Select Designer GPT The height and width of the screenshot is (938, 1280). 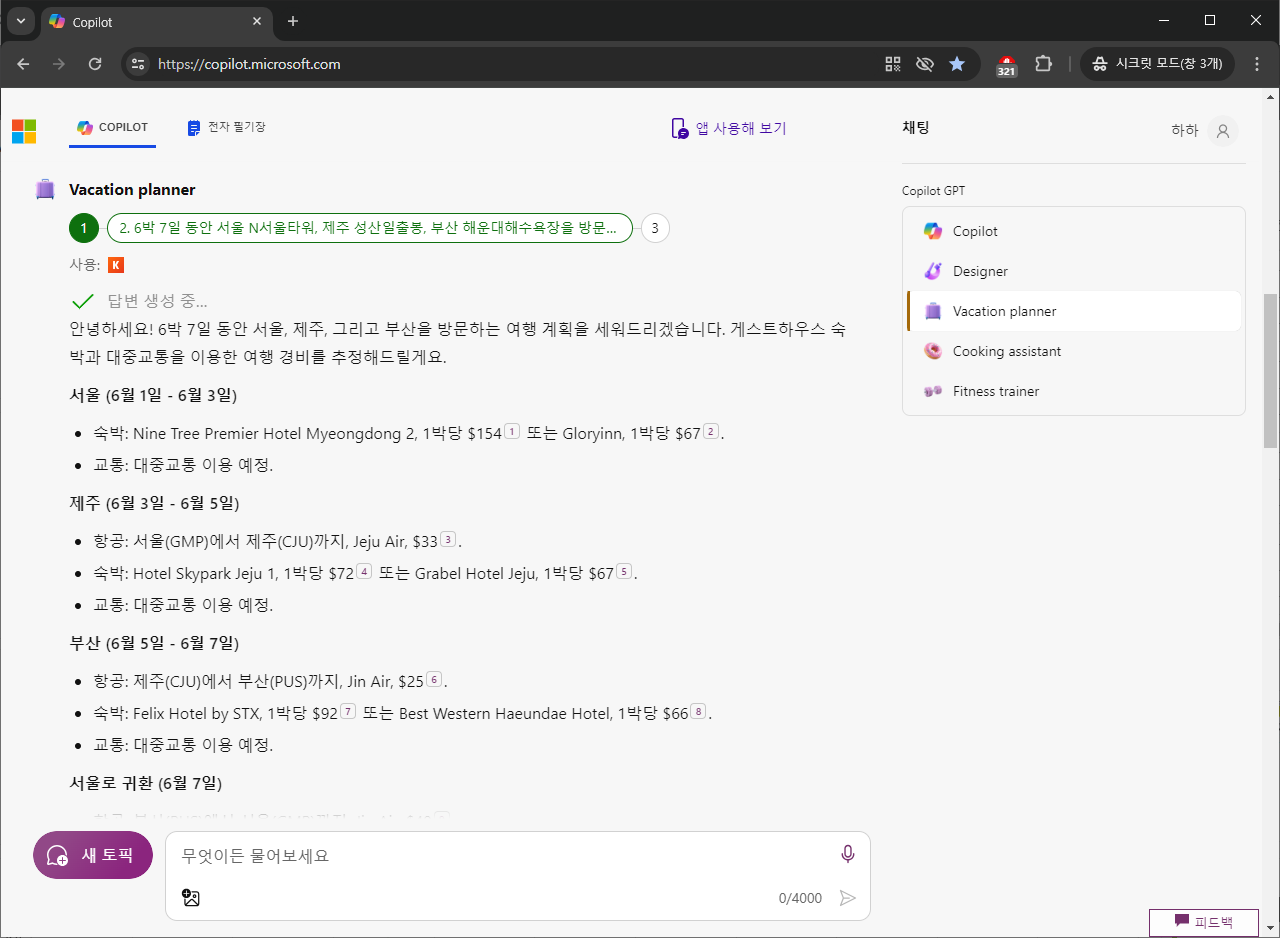point(1074,271)
